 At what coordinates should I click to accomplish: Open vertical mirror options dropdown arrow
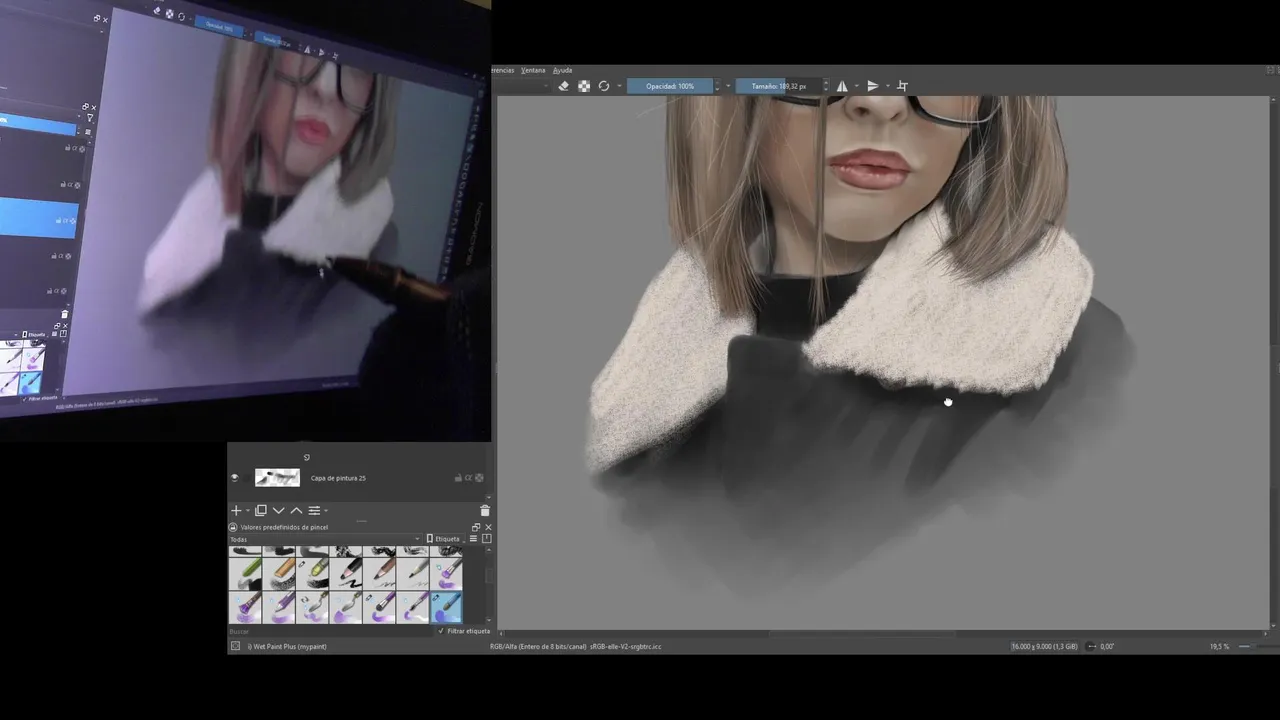[886, 86]
